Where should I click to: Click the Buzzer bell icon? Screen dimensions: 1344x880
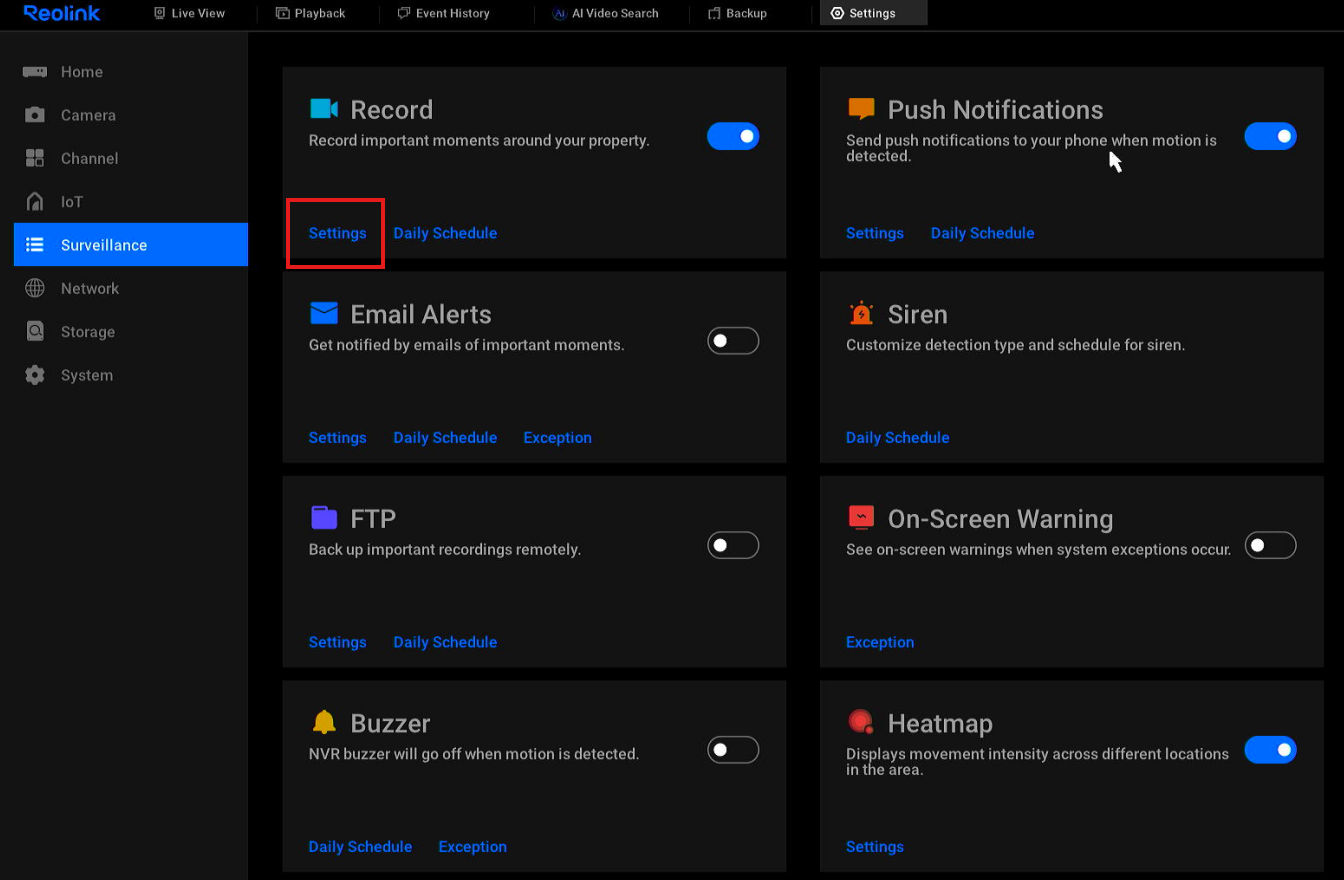(324, 723)
